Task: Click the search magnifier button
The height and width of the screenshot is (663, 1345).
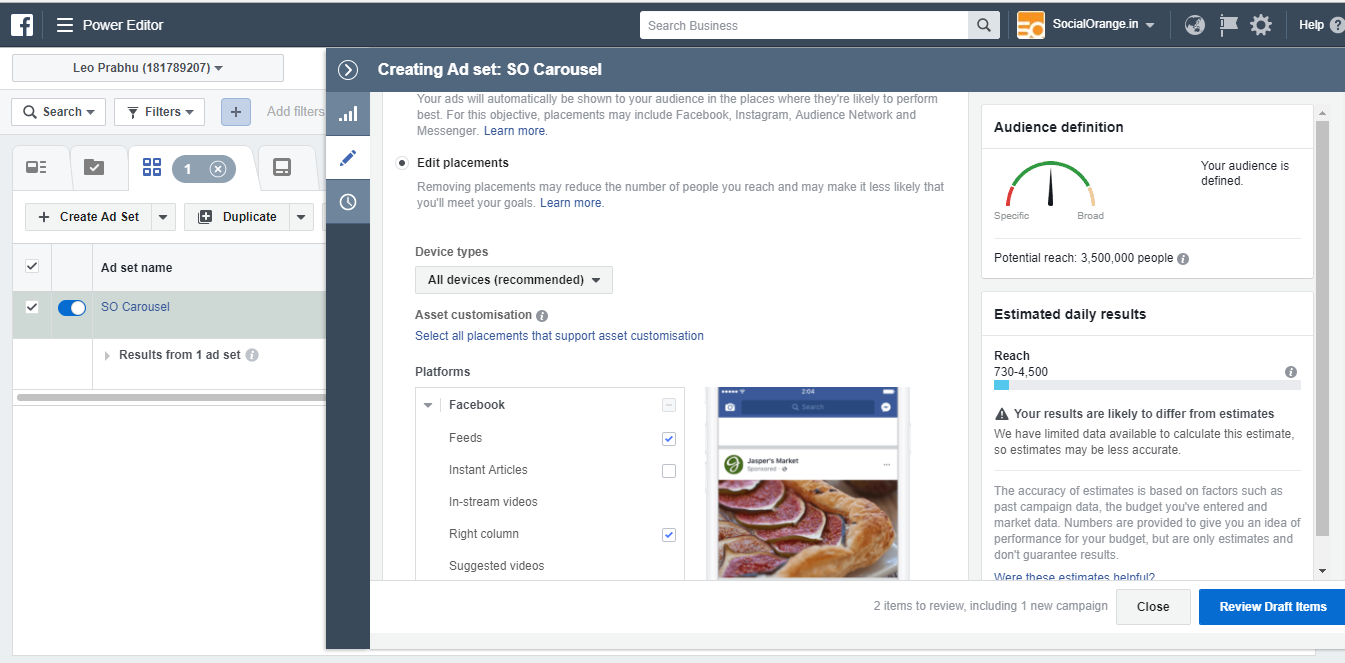Action: pyautogui.click(x=984, y=25)
